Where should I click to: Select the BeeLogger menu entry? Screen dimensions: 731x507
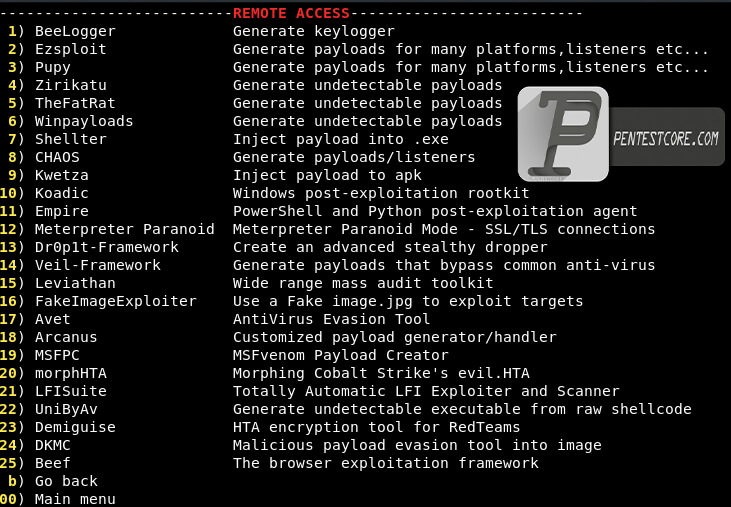pos(75,31)
